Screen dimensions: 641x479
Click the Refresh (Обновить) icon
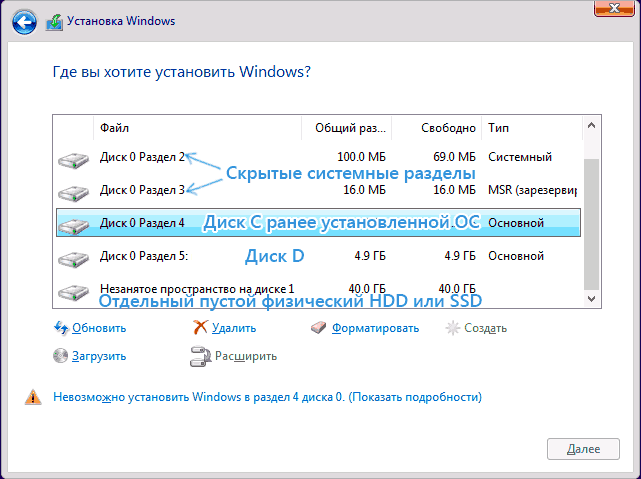pyautogui.click(x=61, y=327)
